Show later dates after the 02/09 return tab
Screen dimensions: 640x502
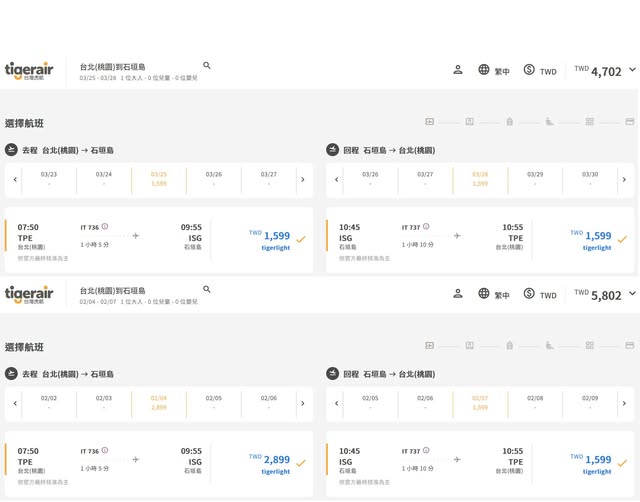click(x=623, y=404)
